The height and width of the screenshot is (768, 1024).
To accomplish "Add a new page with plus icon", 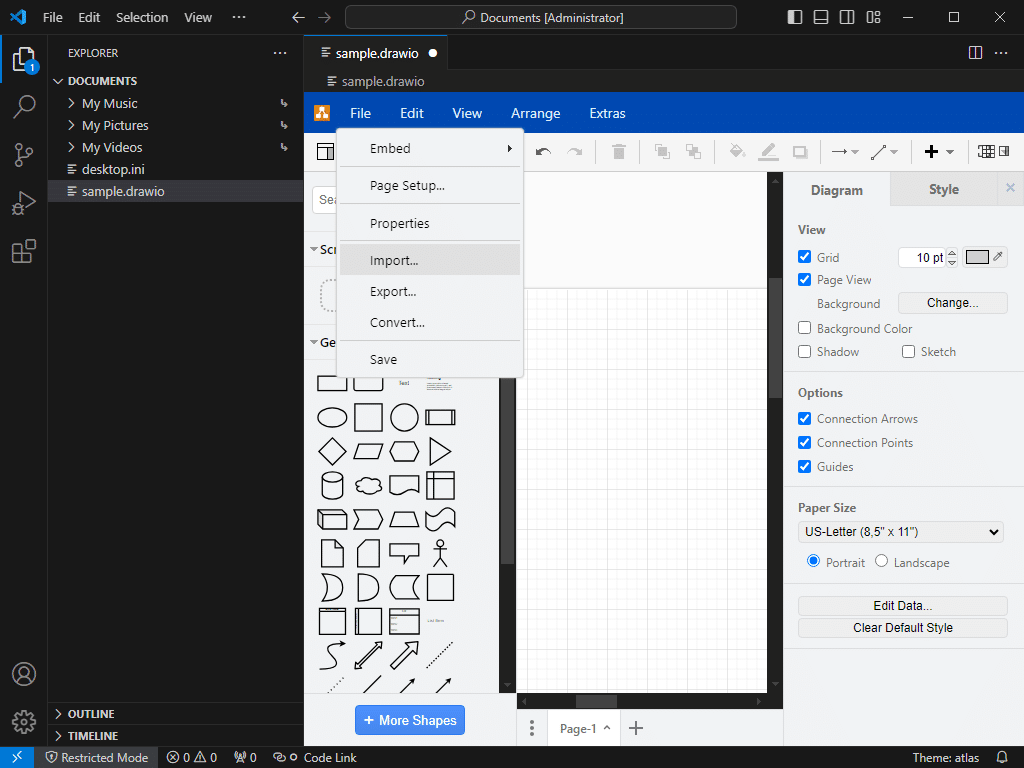I will coord(635,728).
